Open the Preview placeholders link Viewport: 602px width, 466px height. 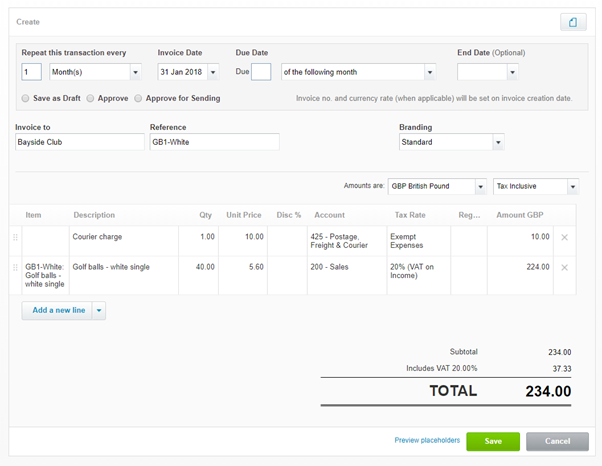pyautogui.click(x=427, y=440)
